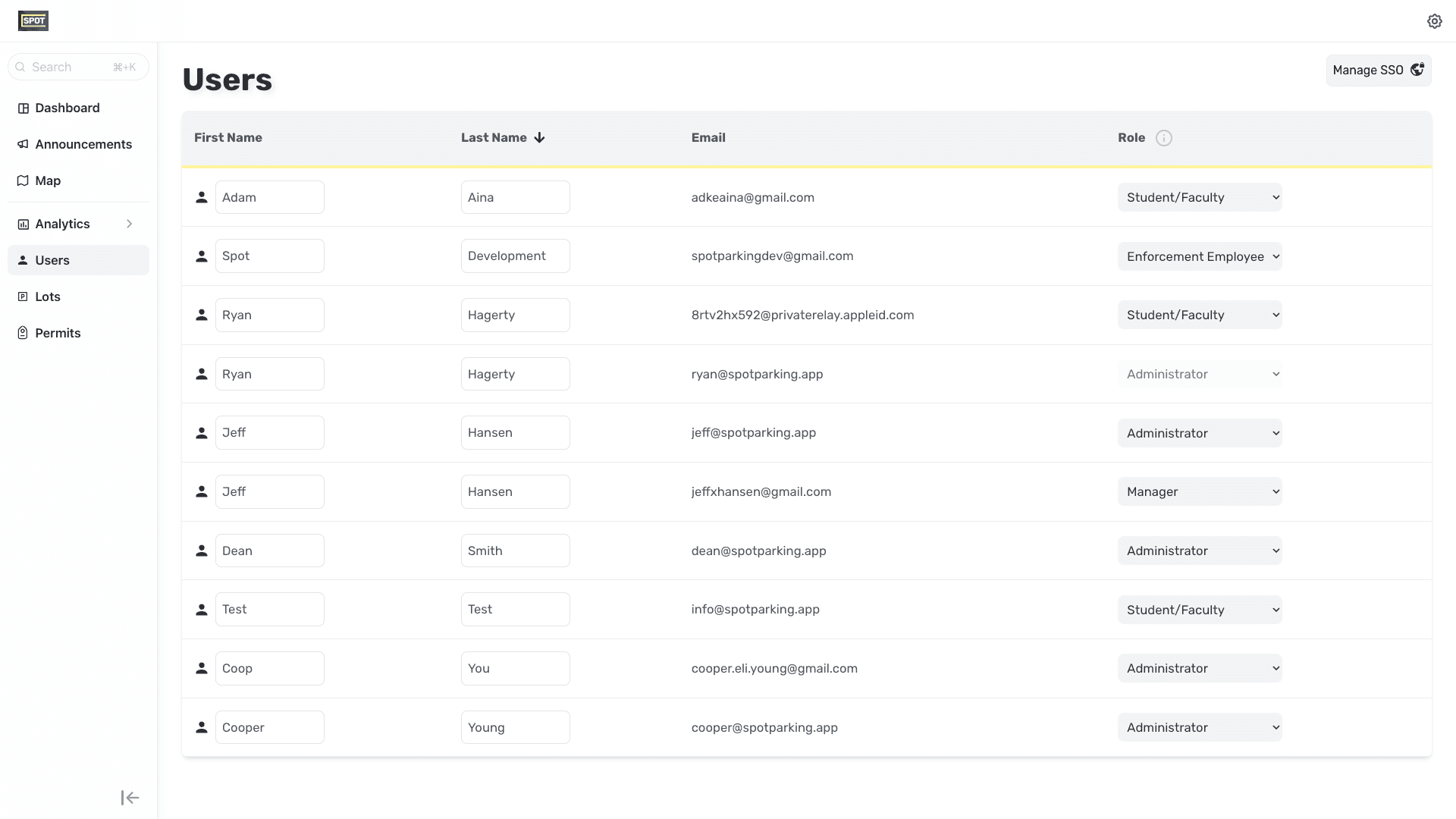This screenshot has width=1456, height=819.
Task: Click the person icon beside Cooper
Action: point(202,727)
